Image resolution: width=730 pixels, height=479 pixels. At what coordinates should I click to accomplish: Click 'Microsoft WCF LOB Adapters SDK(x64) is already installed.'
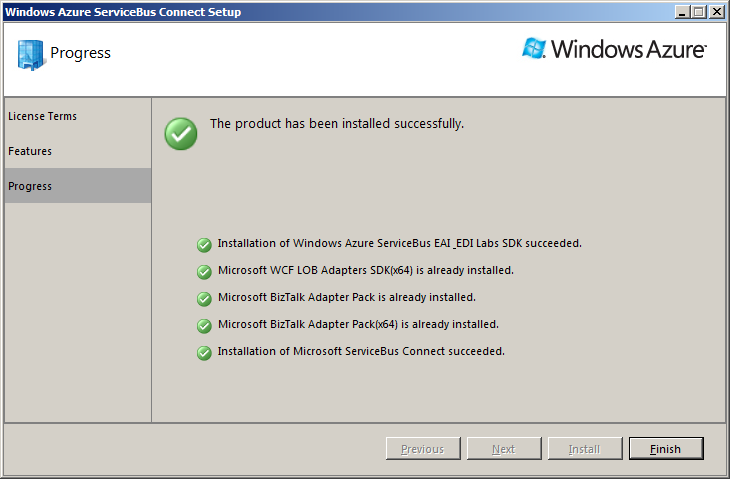pyautogui.click(x=365, y=270)
